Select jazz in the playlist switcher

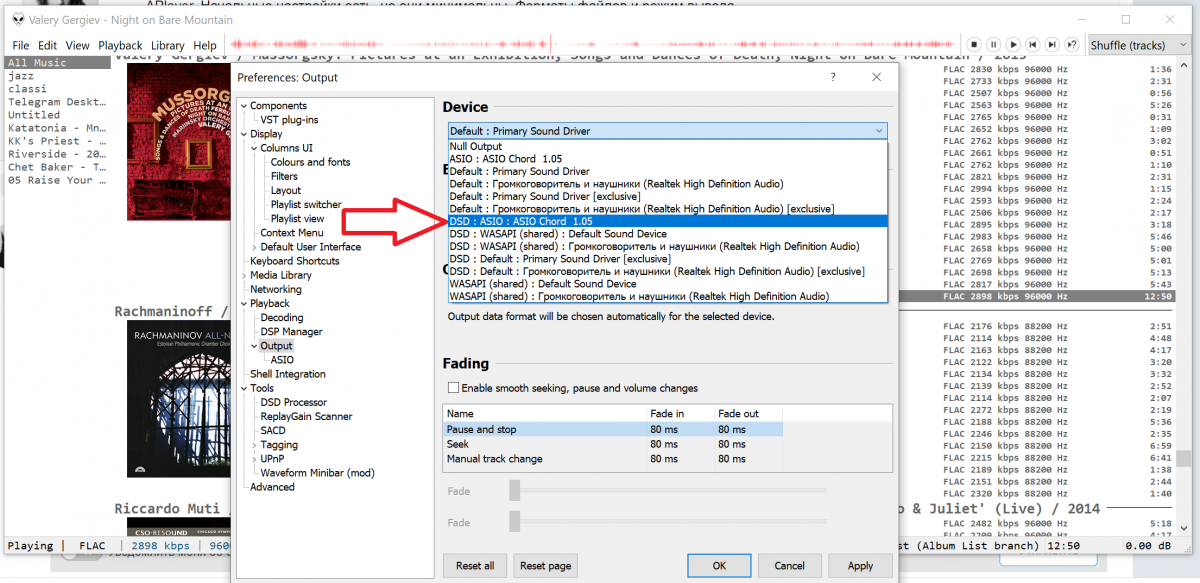(x=55, y=76)
